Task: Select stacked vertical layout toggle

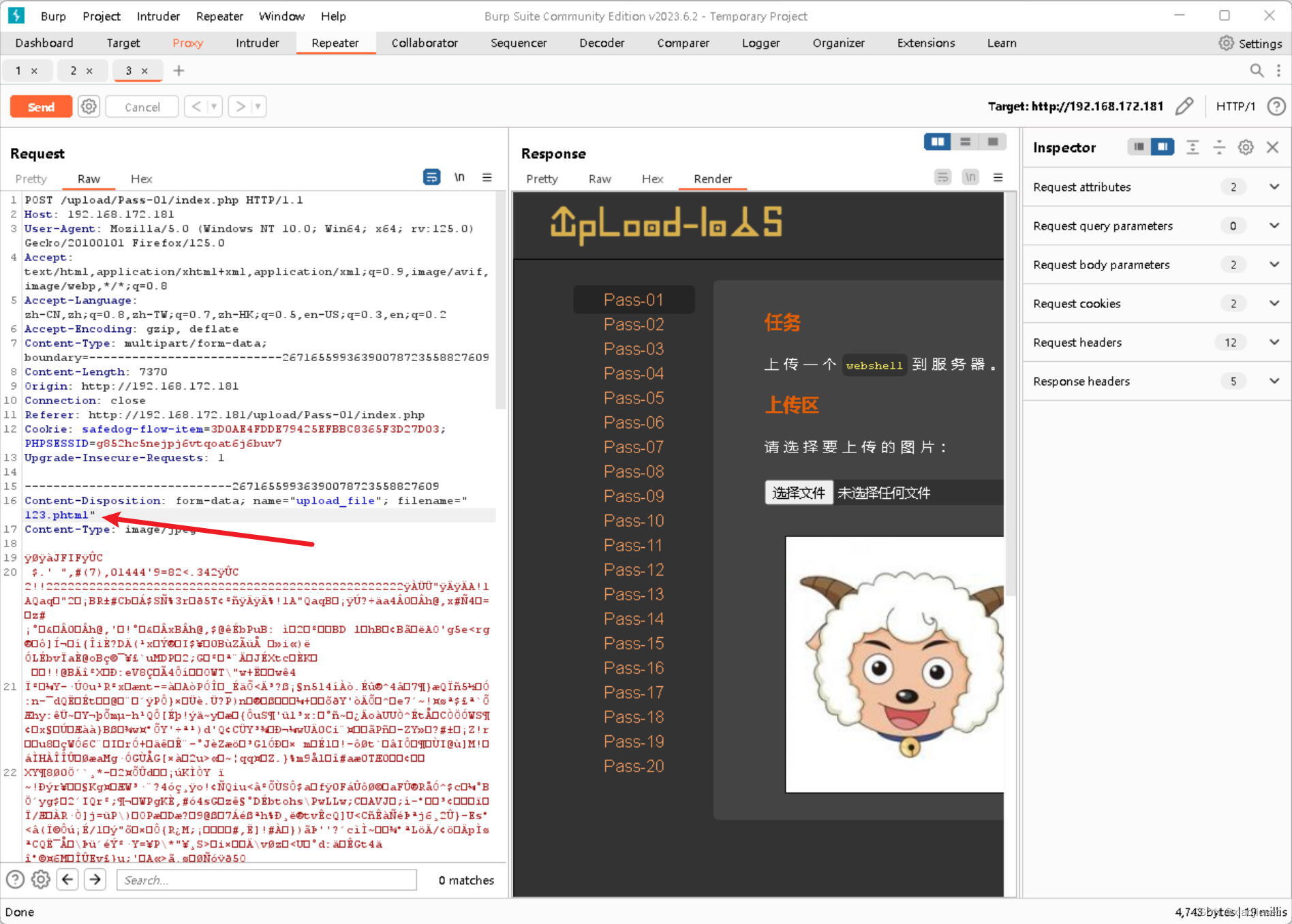Action: click(965, 142)
